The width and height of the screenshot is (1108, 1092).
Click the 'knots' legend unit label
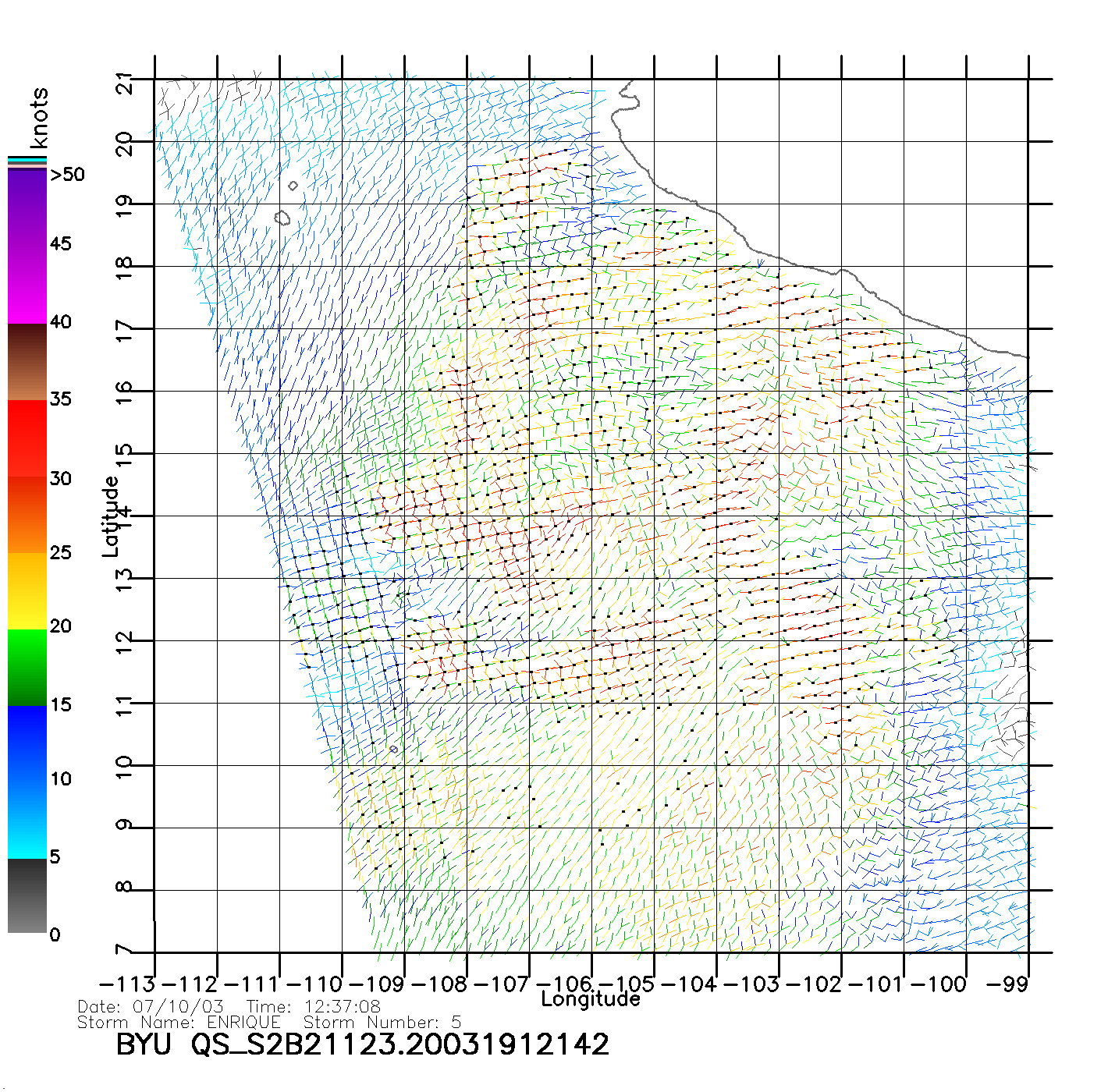tap(38, 118)
